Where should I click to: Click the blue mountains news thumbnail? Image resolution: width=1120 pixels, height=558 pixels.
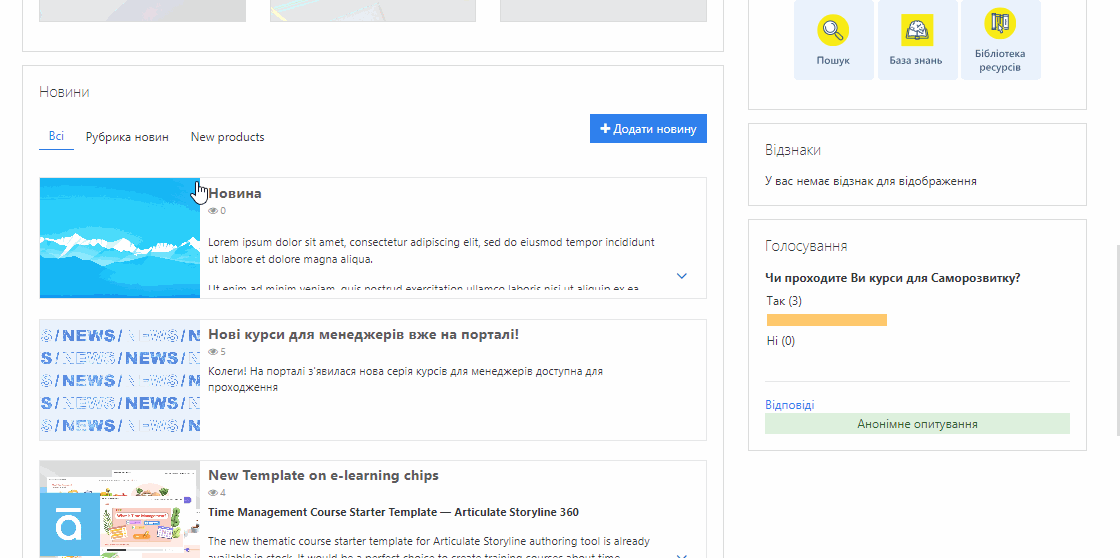click(119, 238)
